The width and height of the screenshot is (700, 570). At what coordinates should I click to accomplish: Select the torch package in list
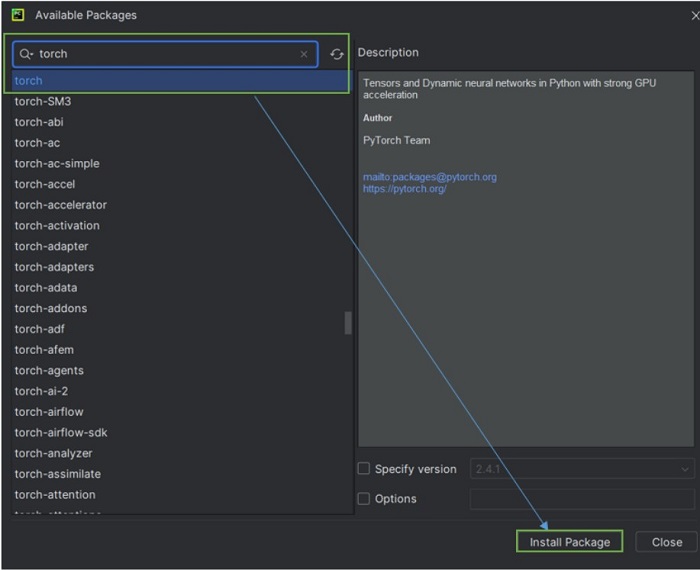click(x=29, y=81)
